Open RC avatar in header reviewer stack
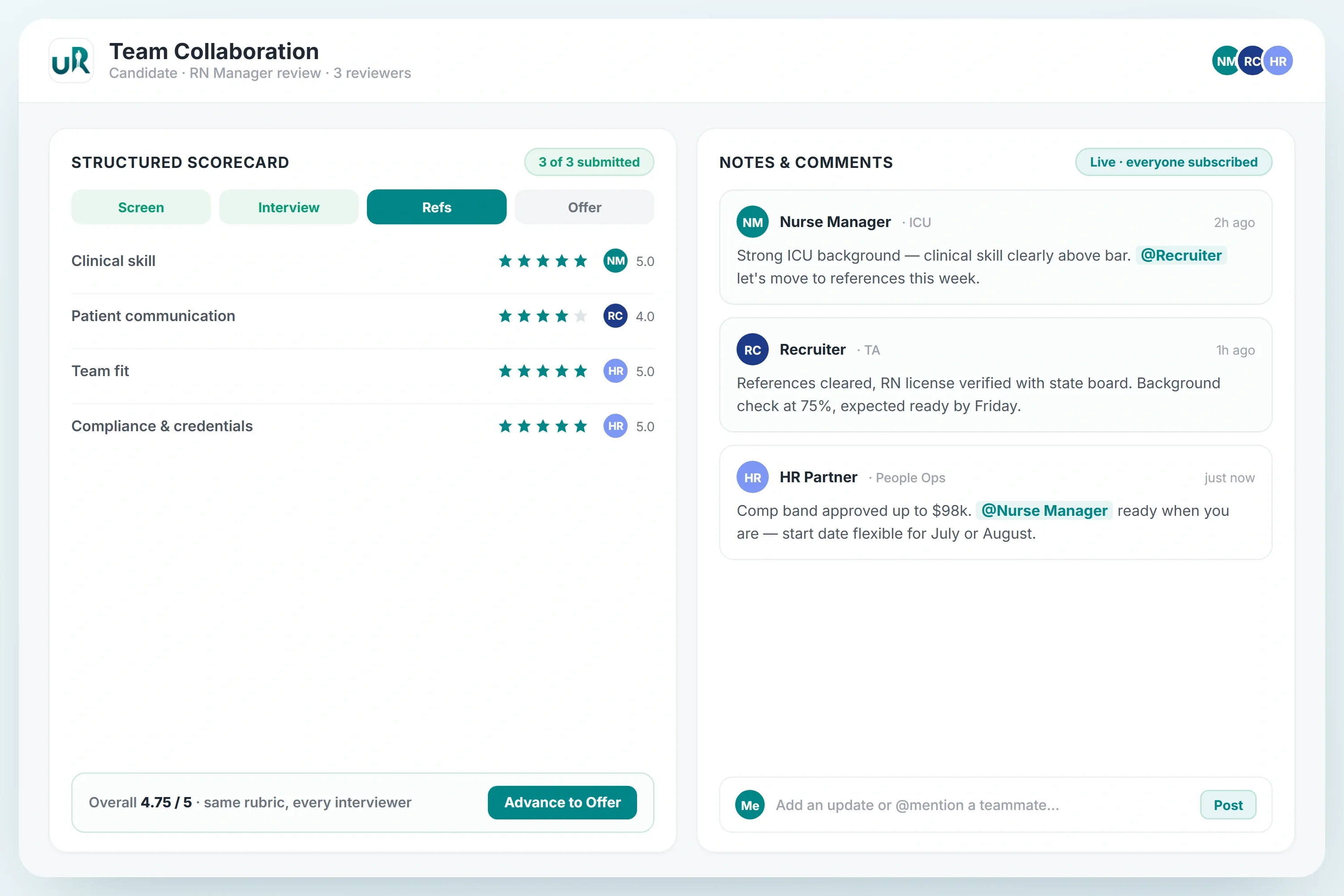 click(x=1251, y=60)
